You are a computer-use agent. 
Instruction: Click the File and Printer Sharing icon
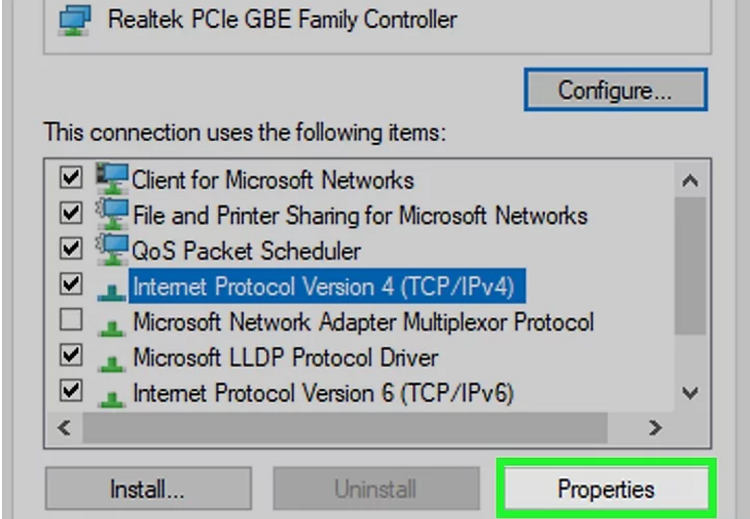112,214
